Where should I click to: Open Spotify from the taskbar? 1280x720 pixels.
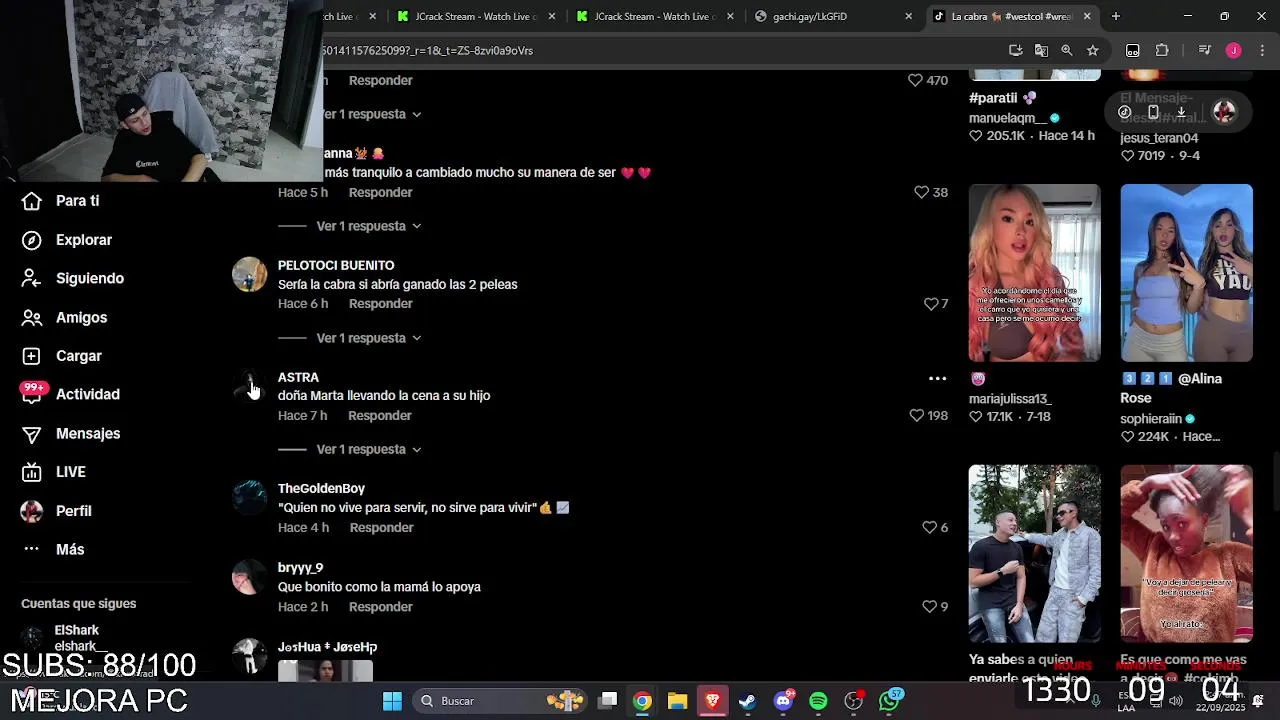pos(818,701)
